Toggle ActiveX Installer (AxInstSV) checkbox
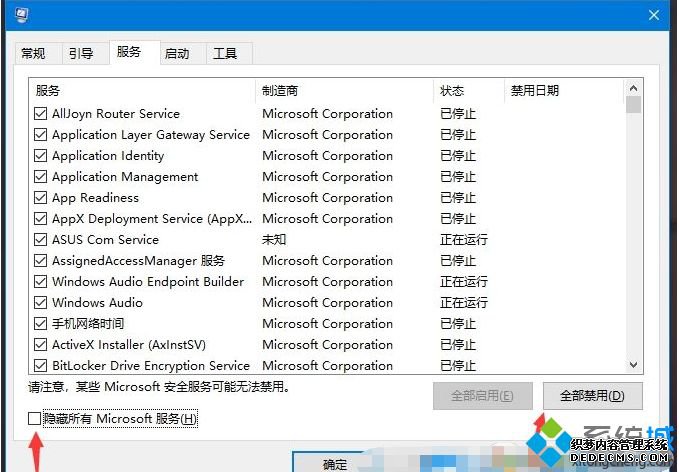This screenshot has width=679, height=472. (40, 345)
